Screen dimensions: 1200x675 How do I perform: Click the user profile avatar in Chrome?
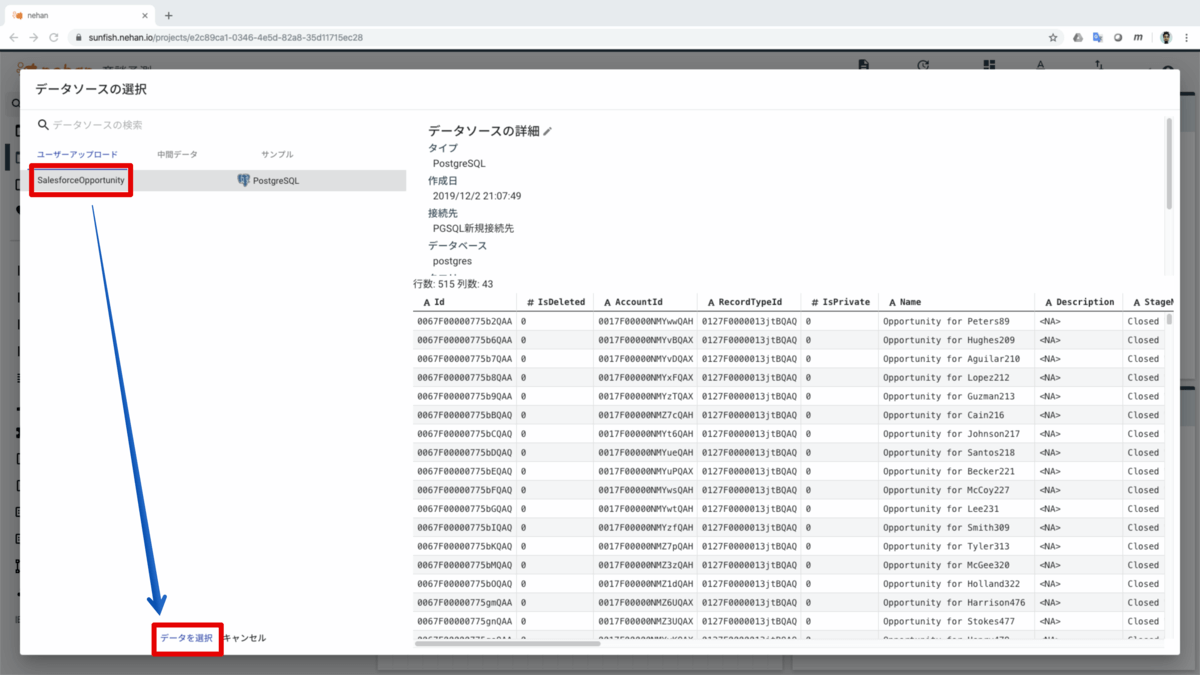[x=1166, y=37]
